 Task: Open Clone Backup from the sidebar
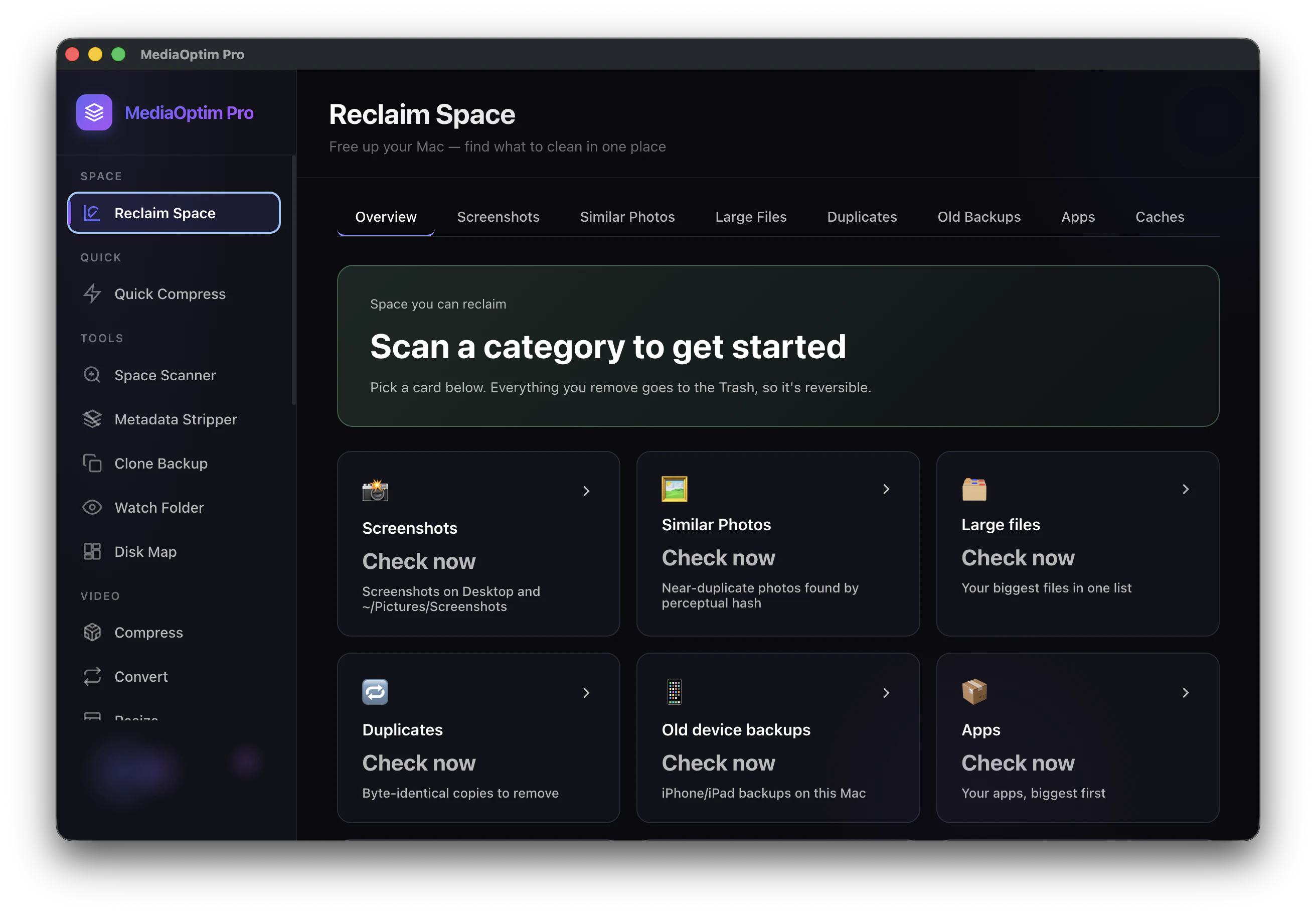[x=174, y=463]
